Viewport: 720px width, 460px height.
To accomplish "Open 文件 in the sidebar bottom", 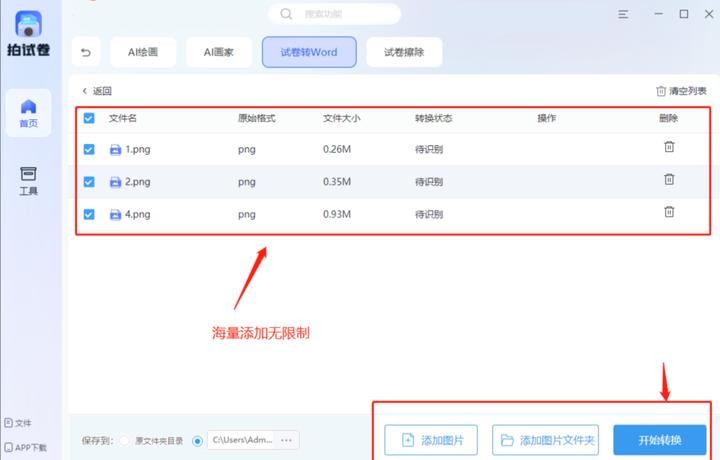I will (18, 423).
